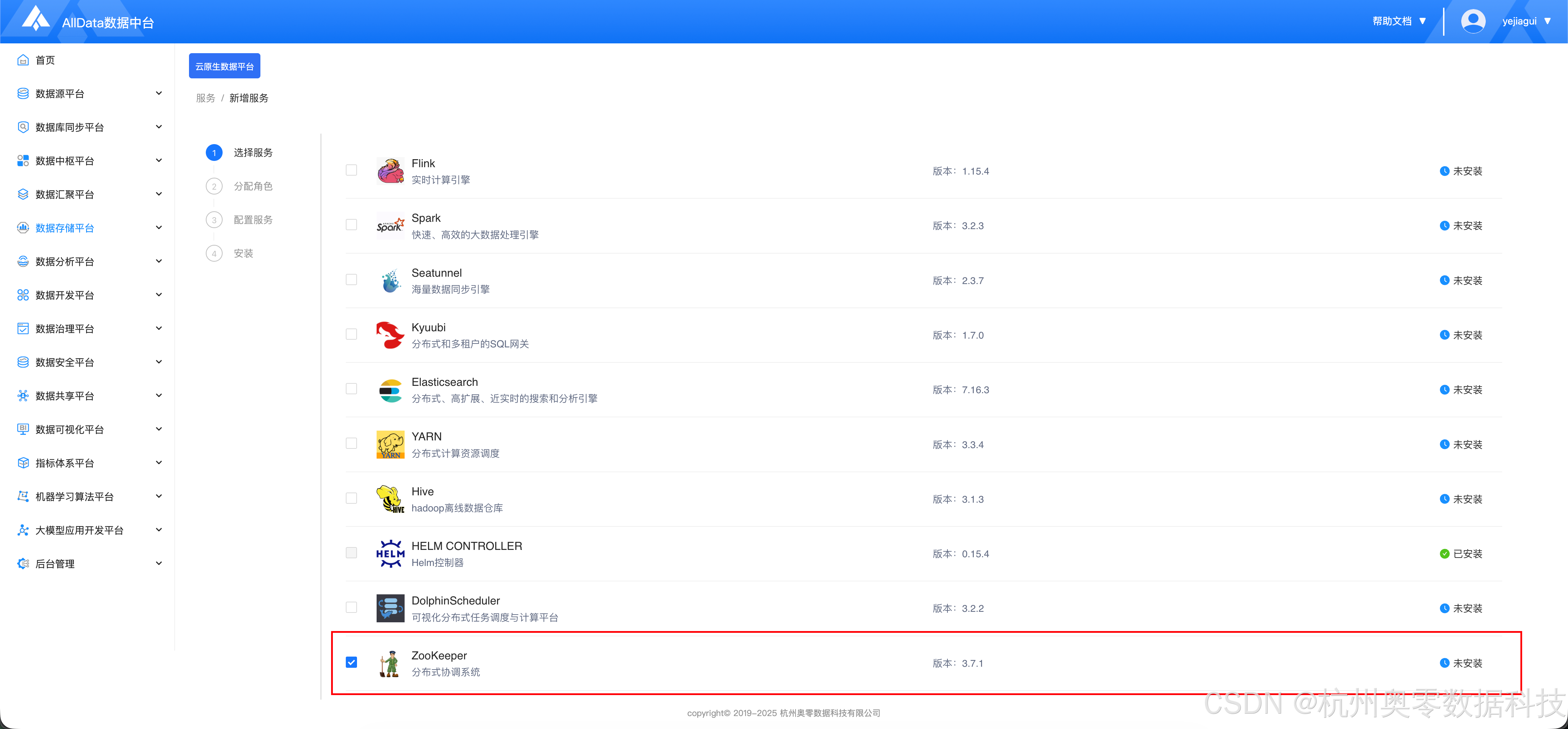Click the HELM wheel logo icon

pyautogui.click(x=390, y=554)
